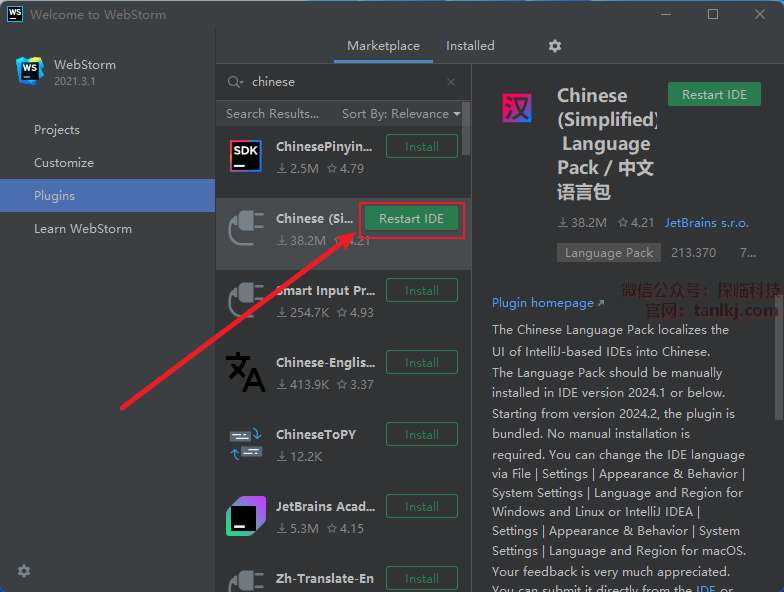The width and height of the screenshot is (784, 592).
Task: Click the Chinese language pack detail logo
Action: [516, 108]
